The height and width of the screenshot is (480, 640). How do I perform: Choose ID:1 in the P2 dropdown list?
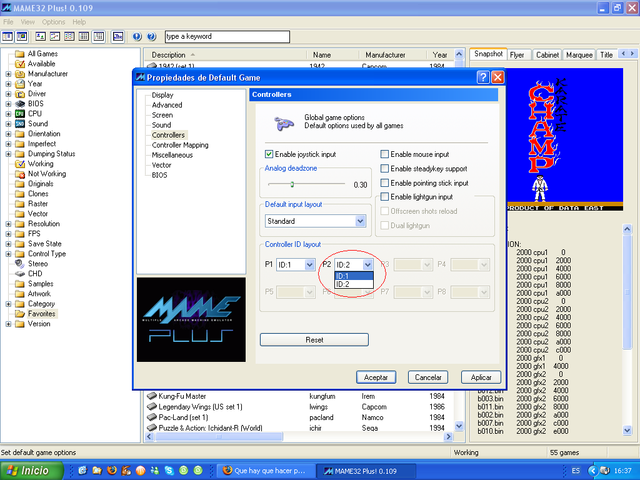click(x=353, y=276)
